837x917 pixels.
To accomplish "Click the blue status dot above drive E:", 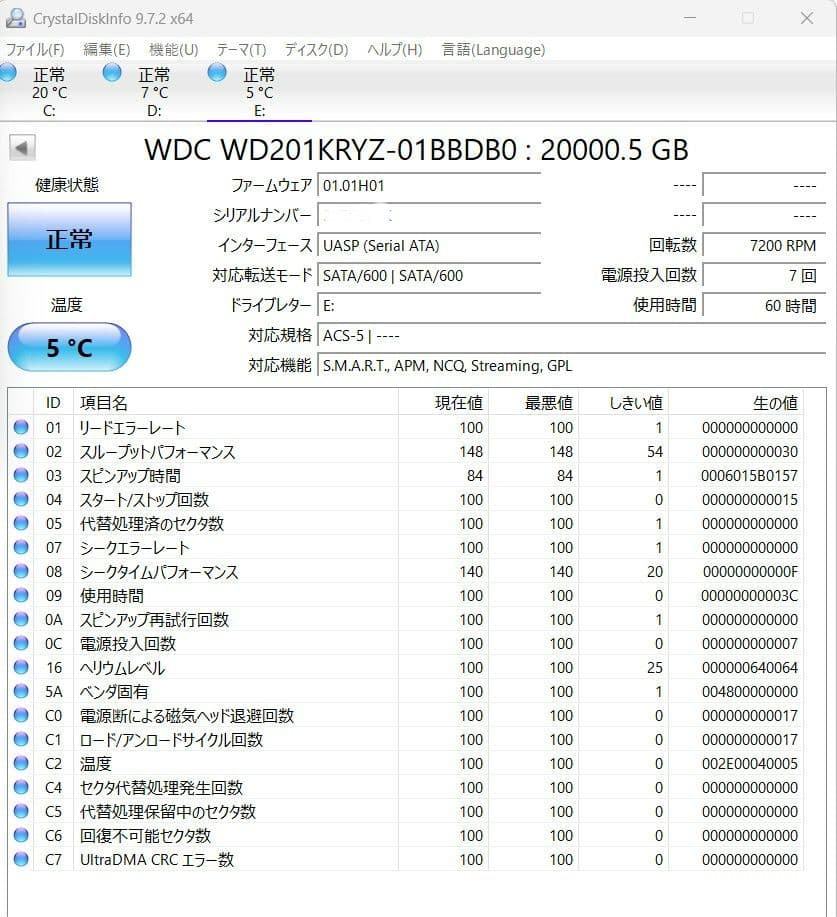I will point(216,71).
